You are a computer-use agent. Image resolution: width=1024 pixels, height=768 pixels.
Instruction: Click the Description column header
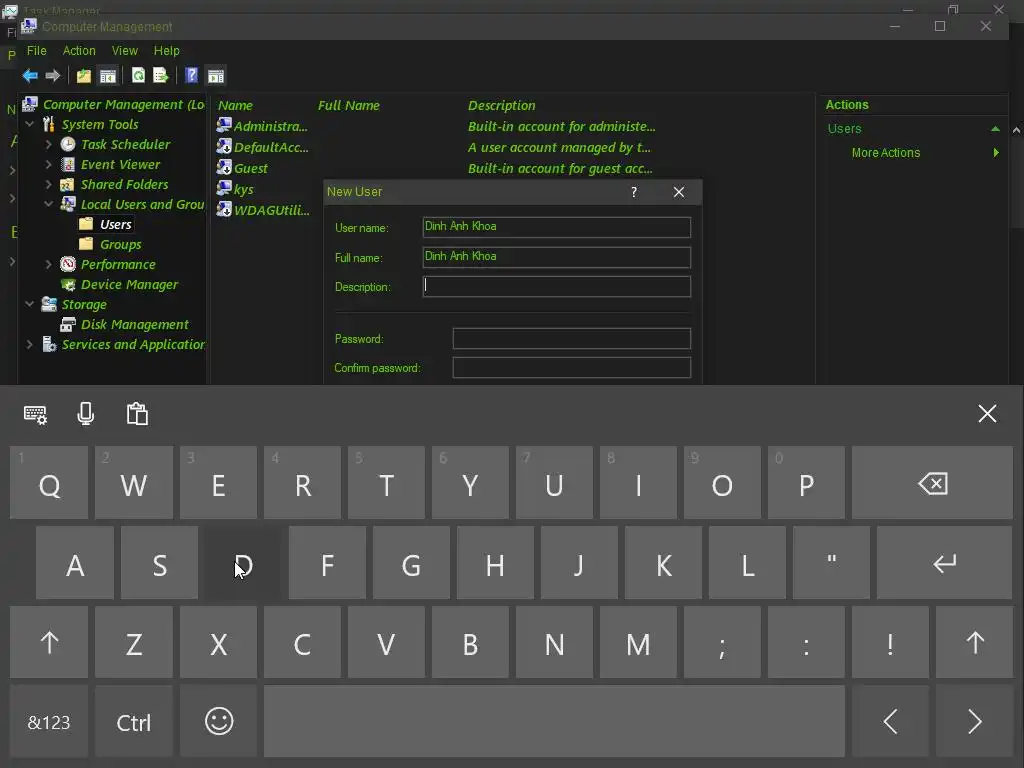point(502,106)
